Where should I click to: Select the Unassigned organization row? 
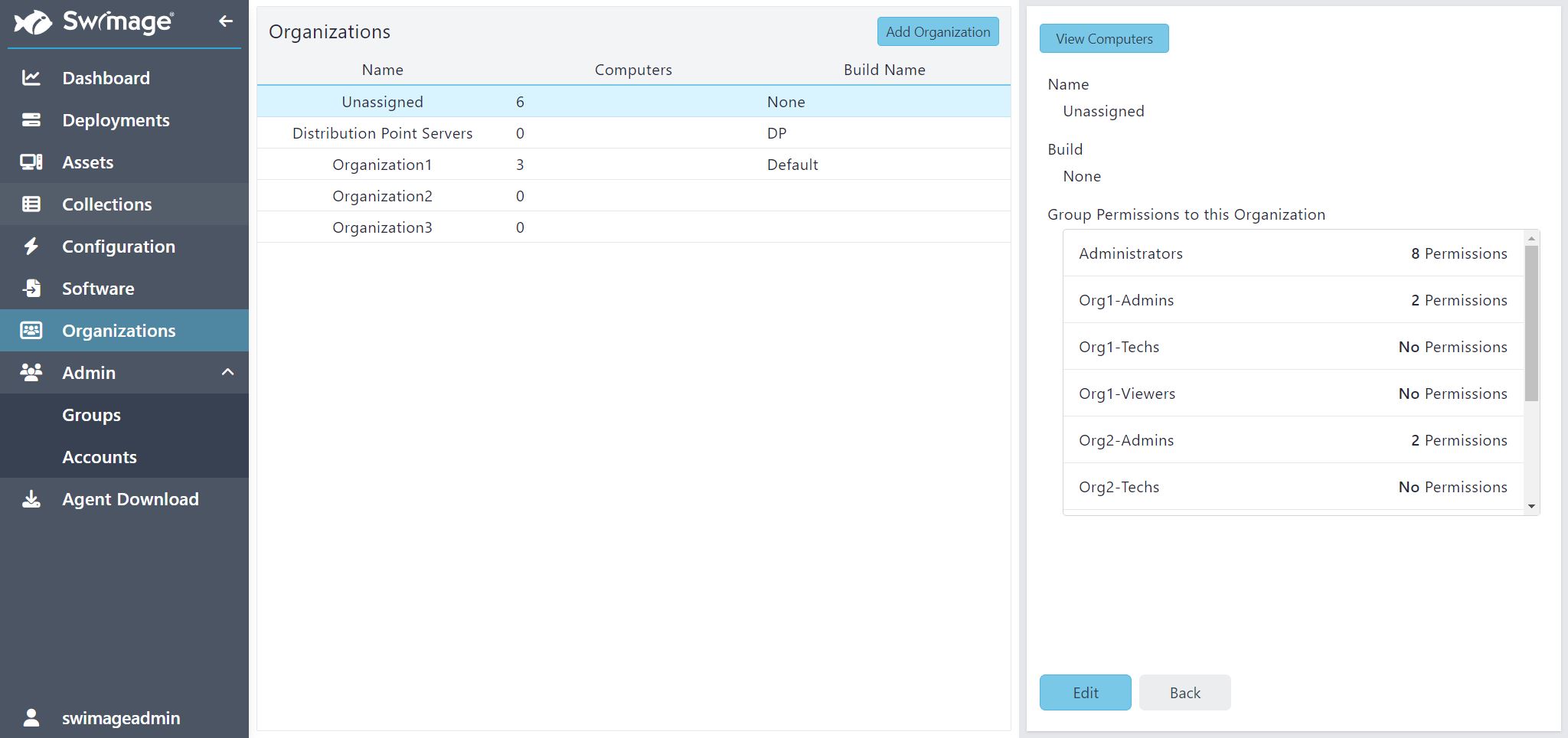pyautogui.click(x=634, y=101)
